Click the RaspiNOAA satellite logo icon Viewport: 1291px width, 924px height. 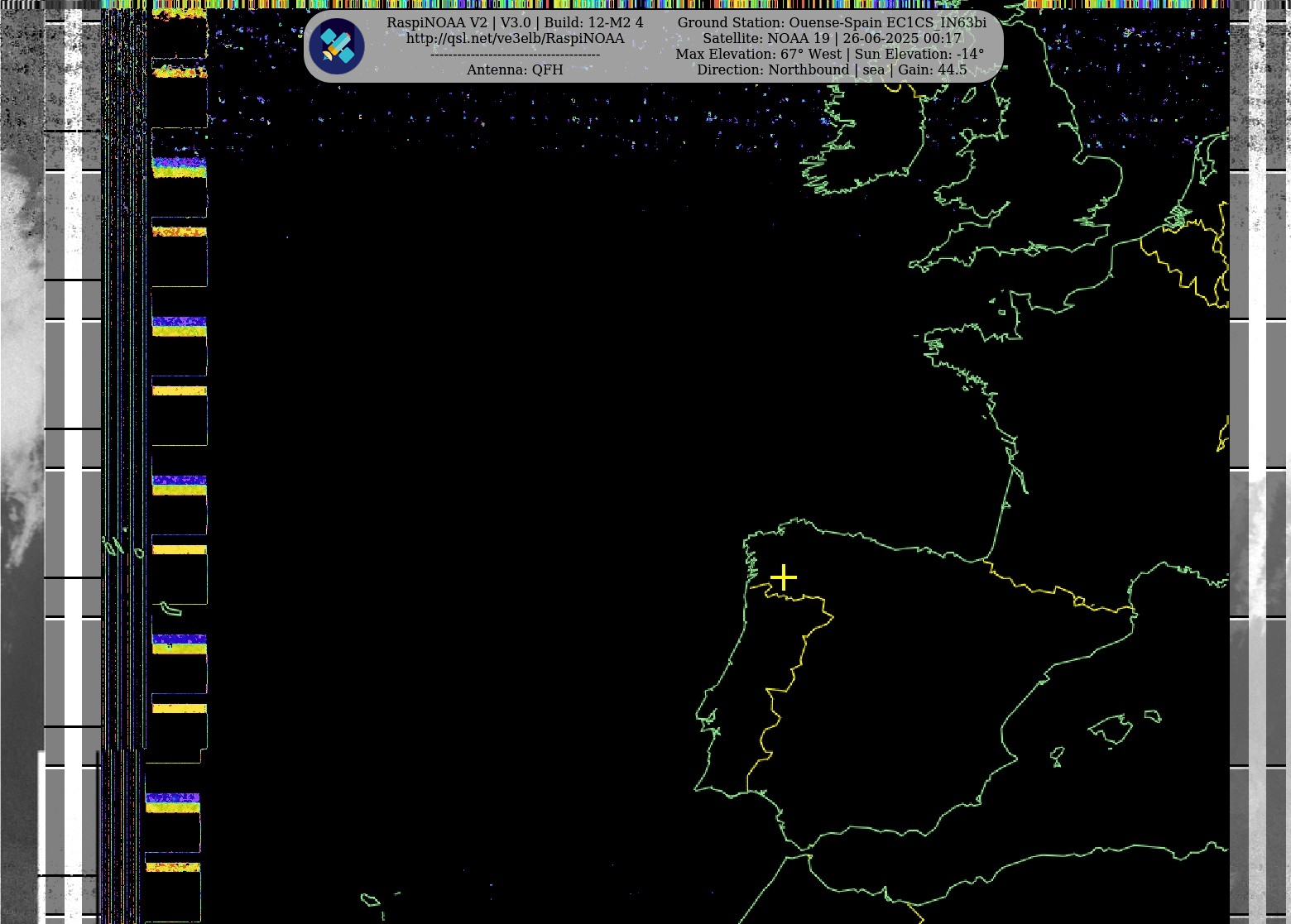337,46
